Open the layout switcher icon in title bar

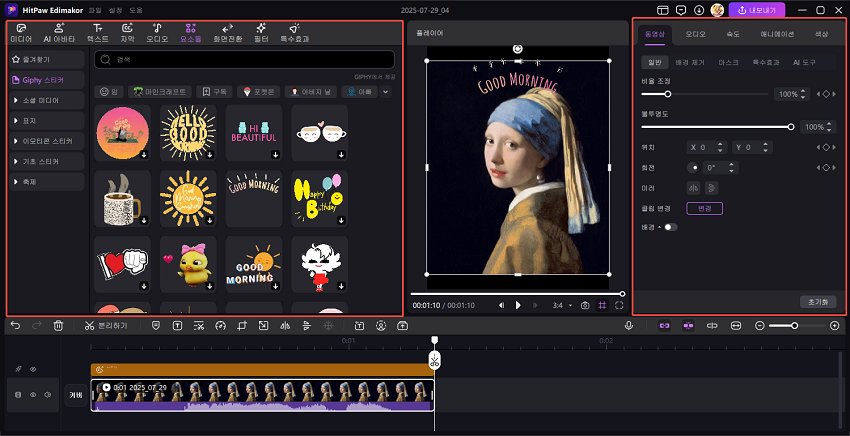(x=662, y=10)
